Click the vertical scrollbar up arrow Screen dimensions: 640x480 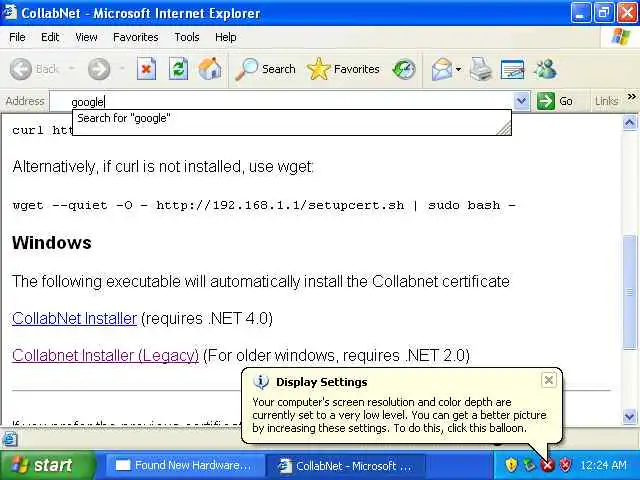[x=629, y=122]
